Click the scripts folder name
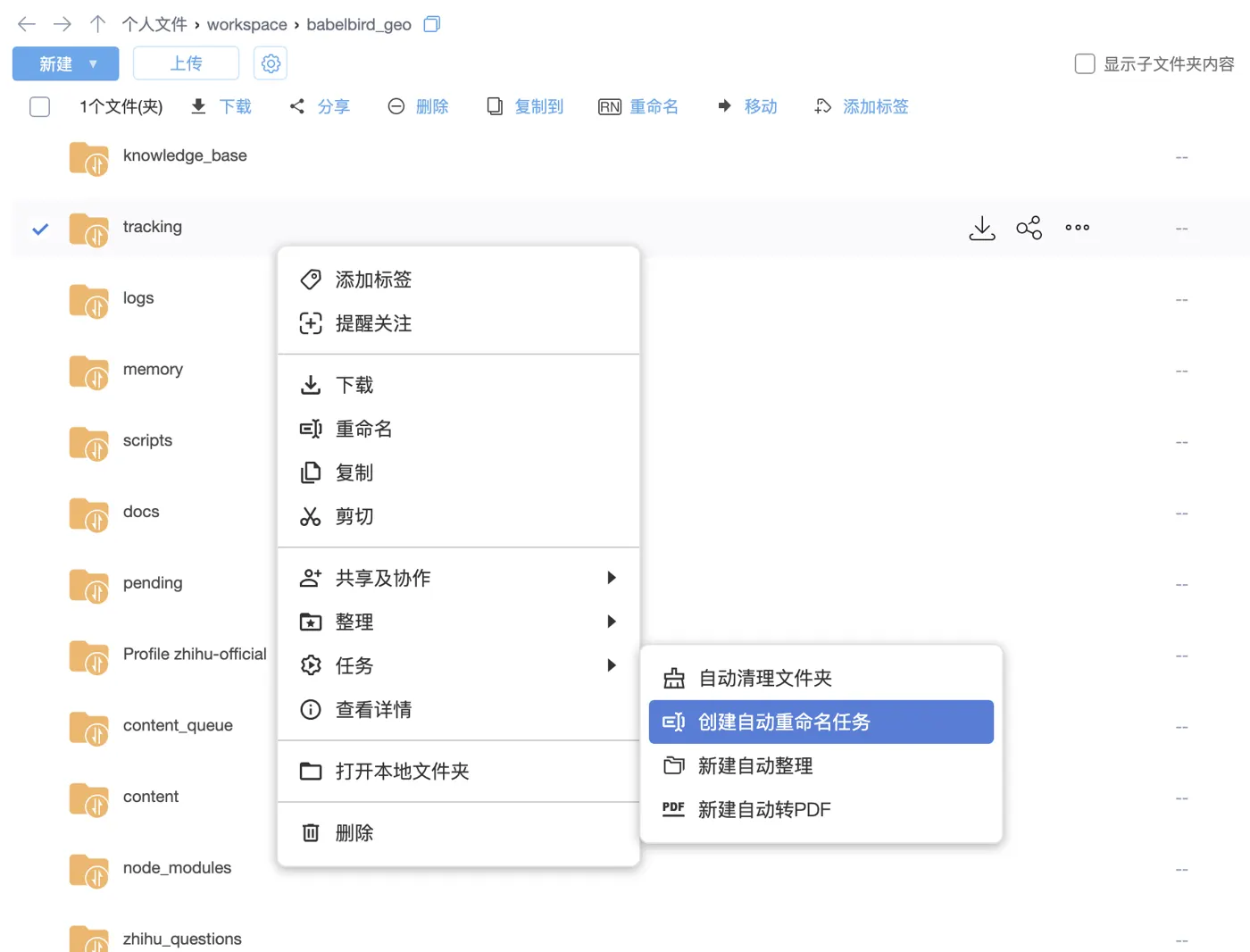 147,440
